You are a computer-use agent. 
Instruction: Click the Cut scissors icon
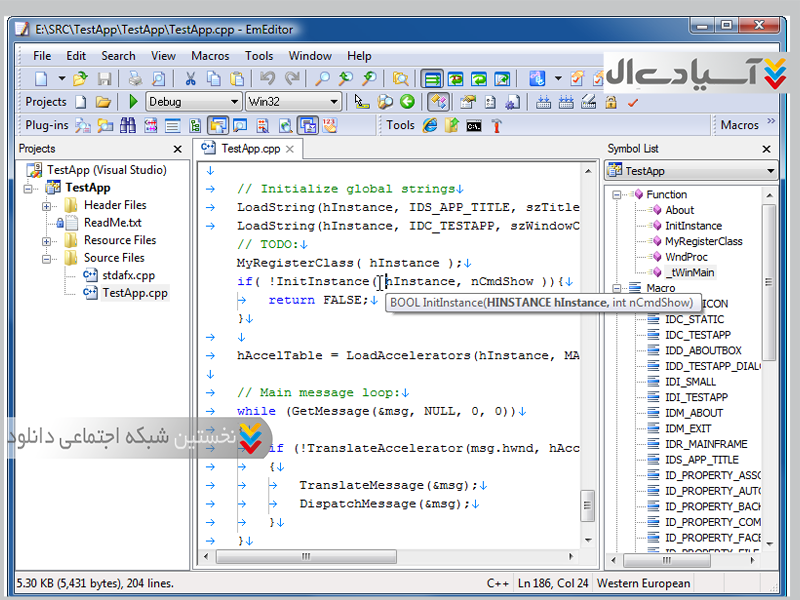tap(190, 78)
